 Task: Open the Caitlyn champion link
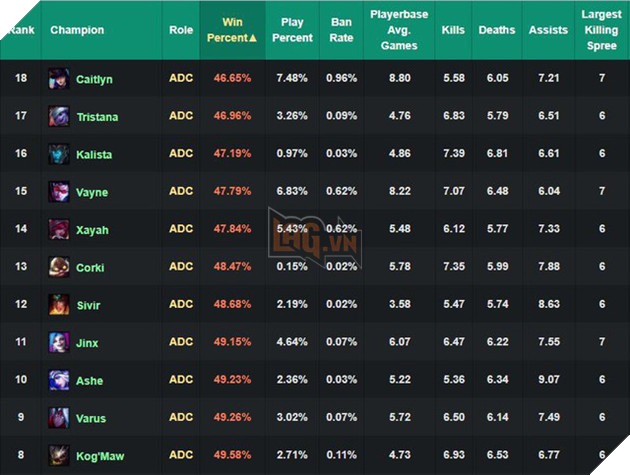point(94,79)
